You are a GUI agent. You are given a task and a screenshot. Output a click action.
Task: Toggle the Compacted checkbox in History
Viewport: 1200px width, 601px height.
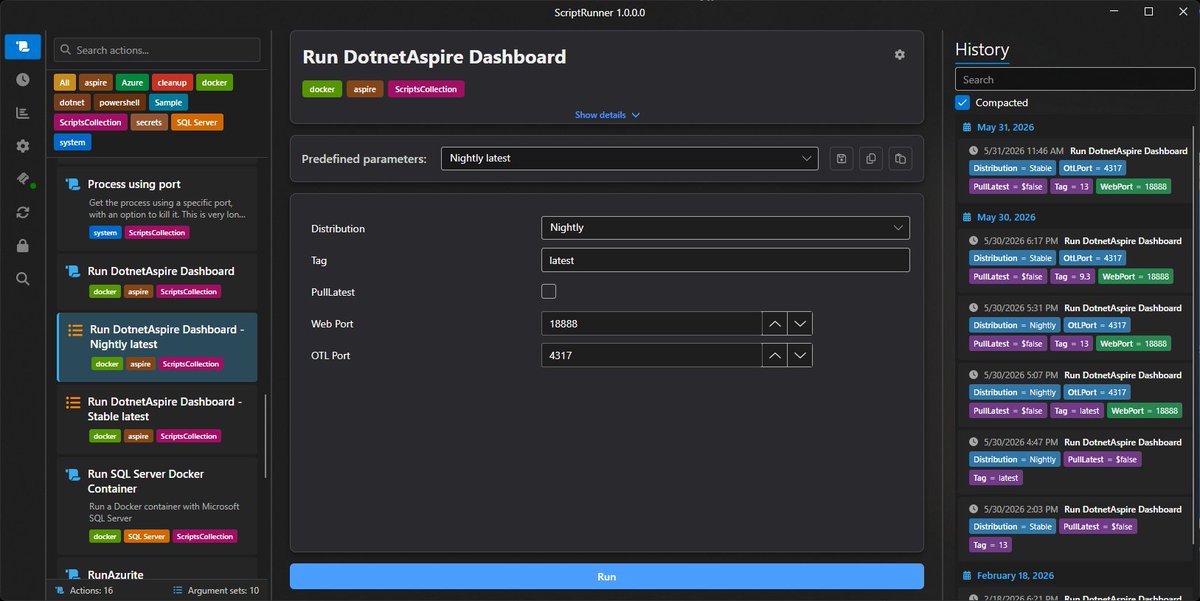[962, 102]
